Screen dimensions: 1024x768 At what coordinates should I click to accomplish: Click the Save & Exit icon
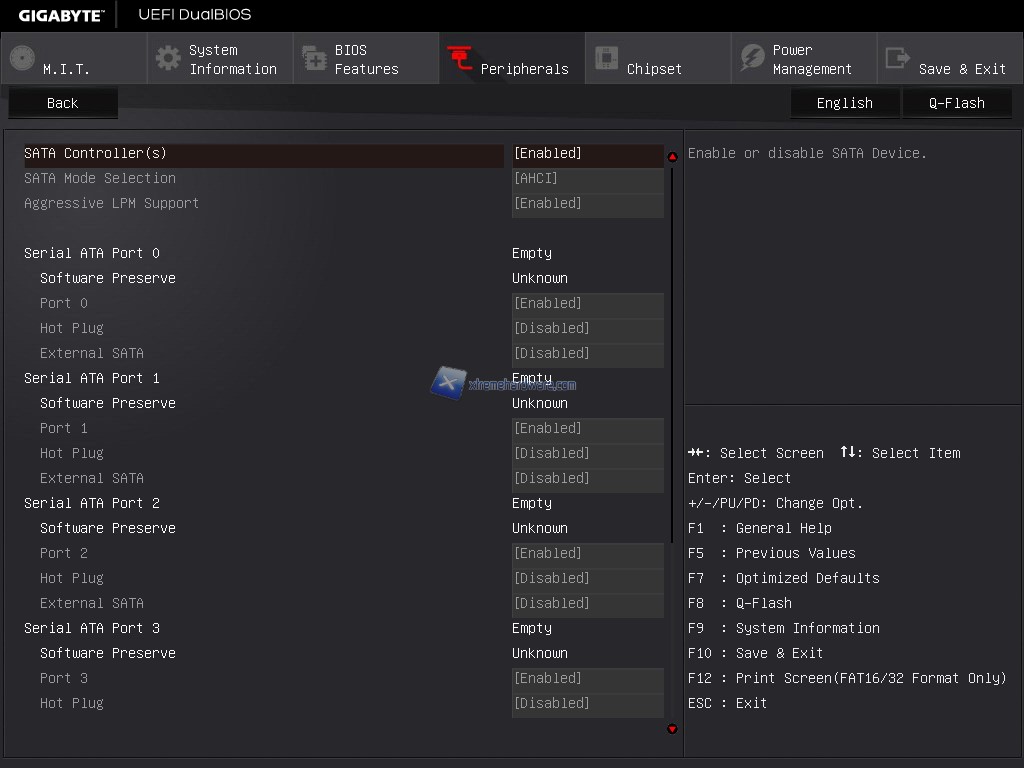(x=898, y=58)
